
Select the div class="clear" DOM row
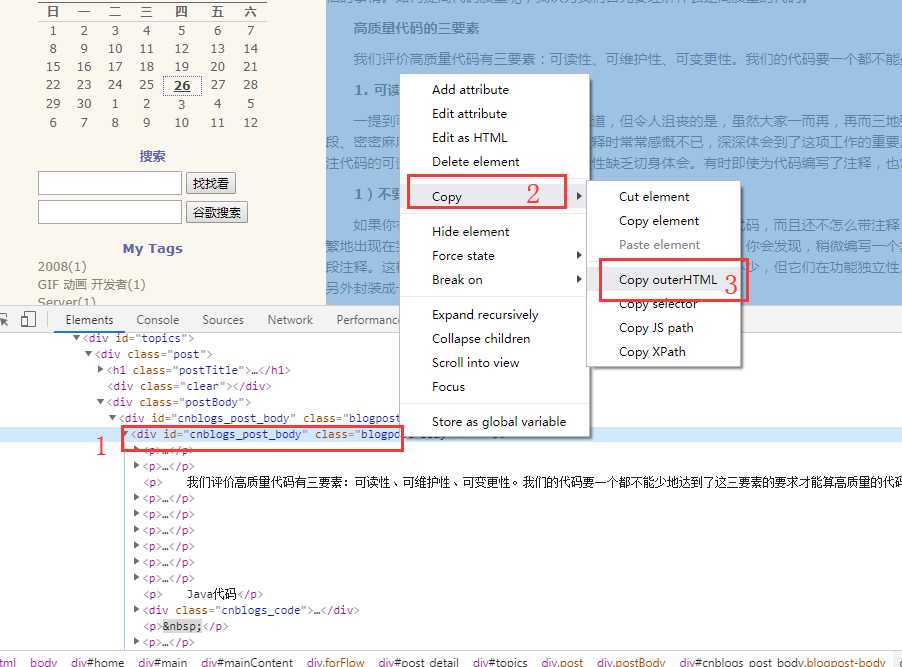(x=189, y=386)
